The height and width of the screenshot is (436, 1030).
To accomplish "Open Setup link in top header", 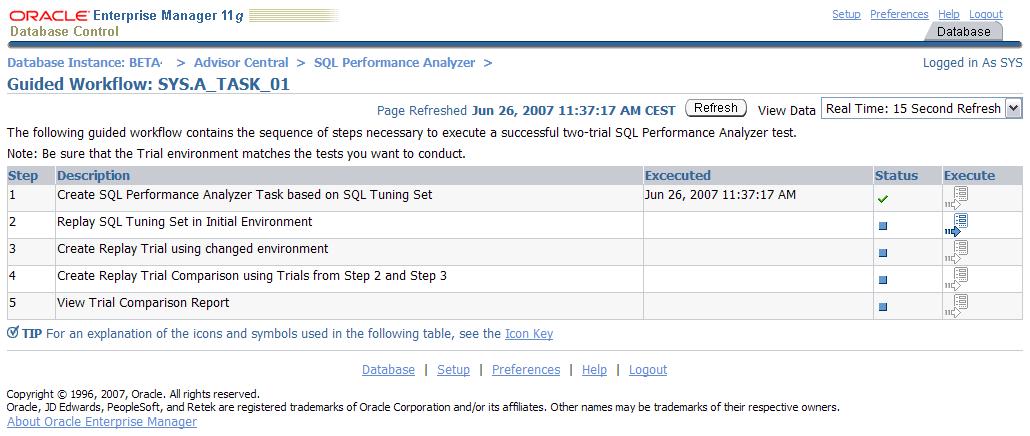I will 846,14.
